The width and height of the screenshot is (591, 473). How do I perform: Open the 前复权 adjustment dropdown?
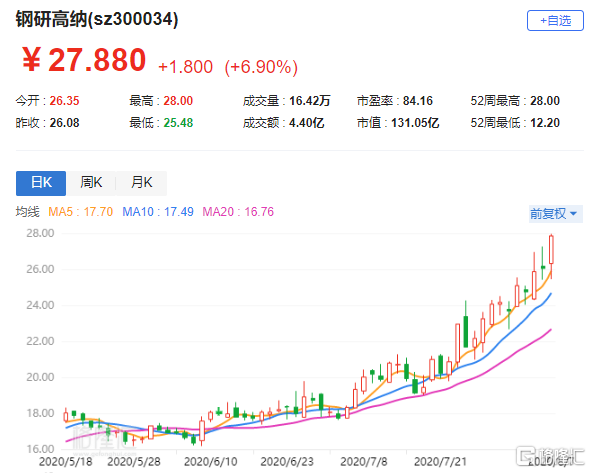click(556, 214)
